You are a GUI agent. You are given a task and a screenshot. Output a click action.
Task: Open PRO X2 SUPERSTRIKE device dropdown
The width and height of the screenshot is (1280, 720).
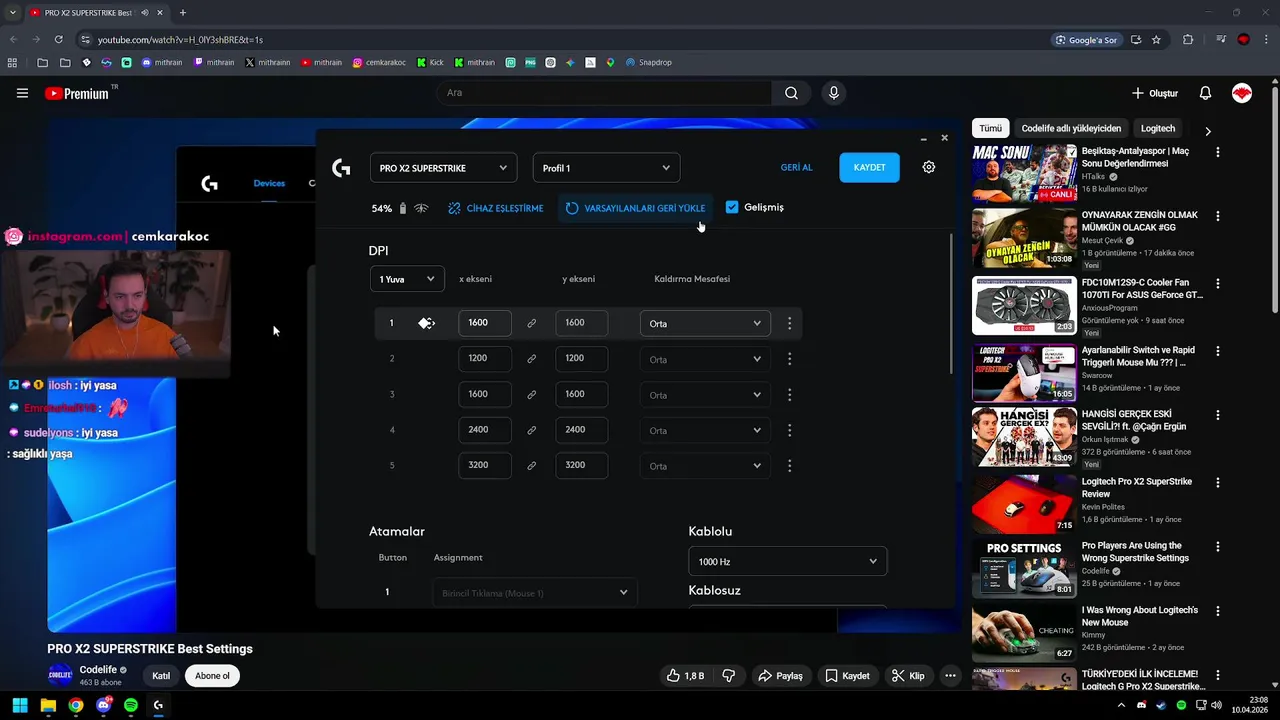click(x=443, y=168)
